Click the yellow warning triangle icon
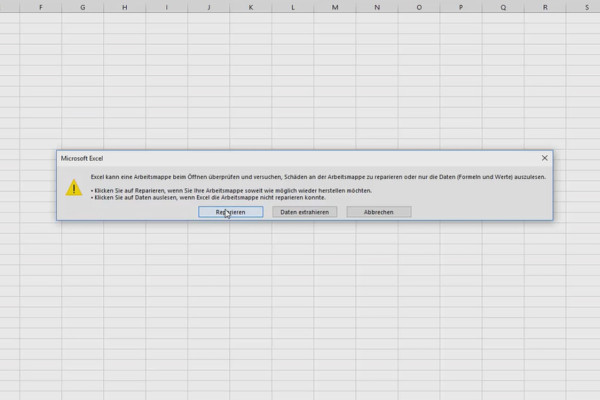The width and height of the screenshot is (600, 400). pos(74,188)
